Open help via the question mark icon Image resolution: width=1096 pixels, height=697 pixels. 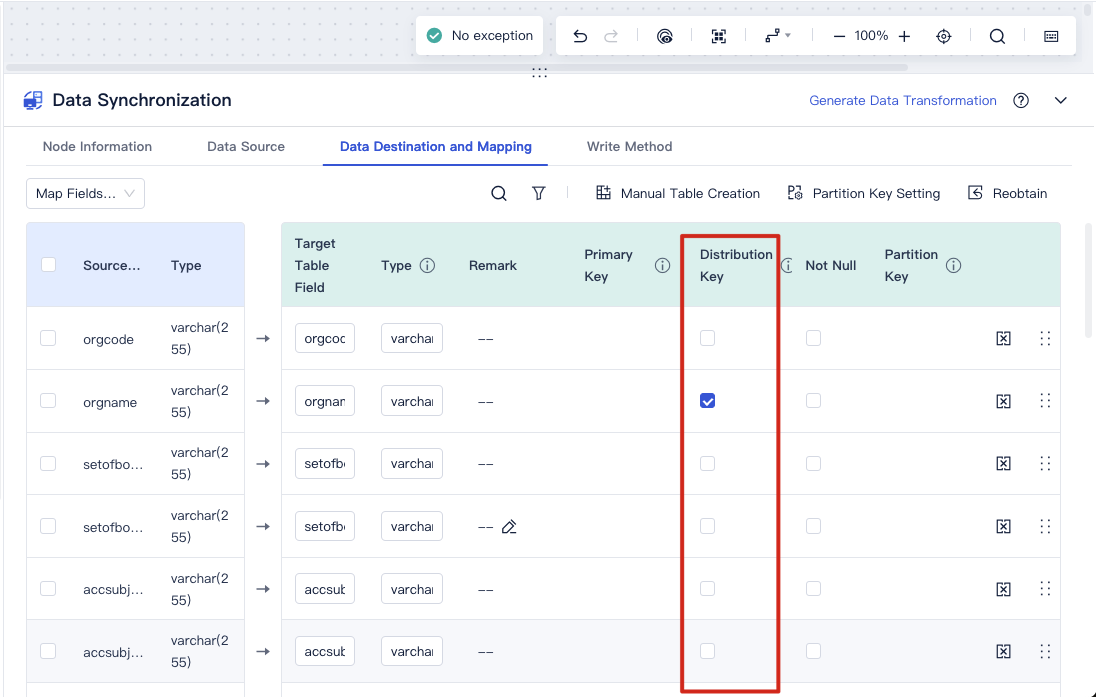(1021, 101)
